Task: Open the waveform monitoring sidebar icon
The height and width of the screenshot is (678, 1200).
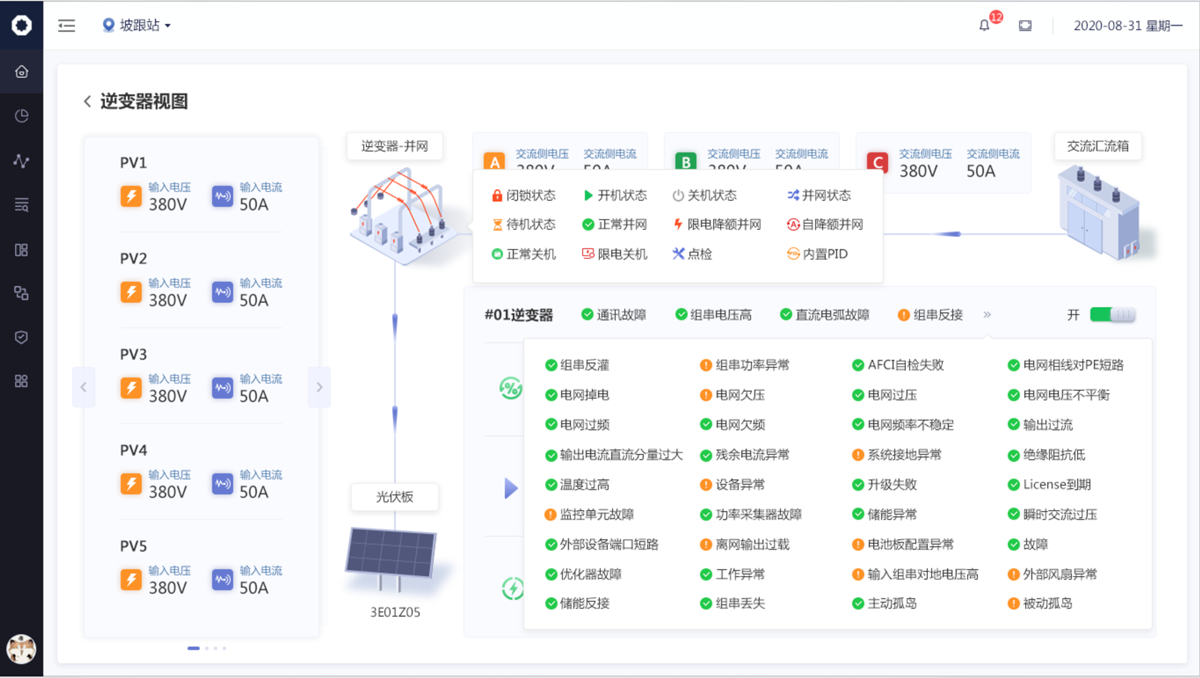Action: pyautogui.click(x=21, y=161)
